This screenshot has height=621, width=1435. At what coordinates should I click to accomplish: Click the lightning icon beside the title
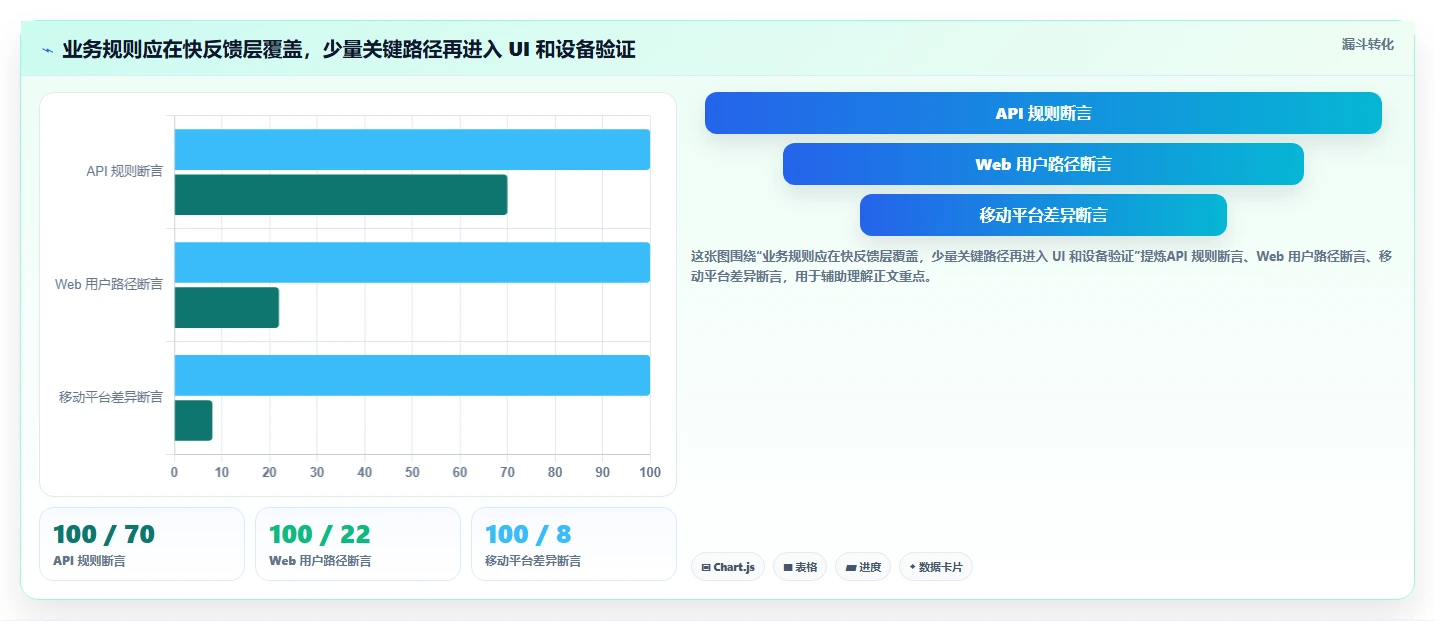[47, 50]
